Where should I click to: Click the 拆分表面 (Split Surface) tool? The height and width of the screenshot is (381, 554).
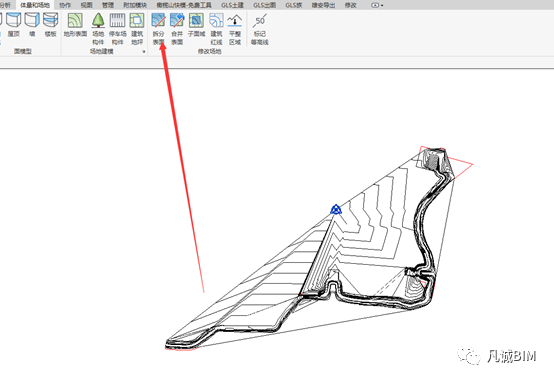click(x=158, y=28)
